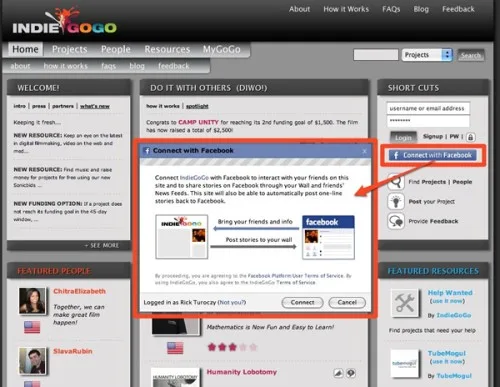The width and height of the screenshot is (500, 387).
Task: Click the lowercase blog sub-menu link
Action: point(137,66)
